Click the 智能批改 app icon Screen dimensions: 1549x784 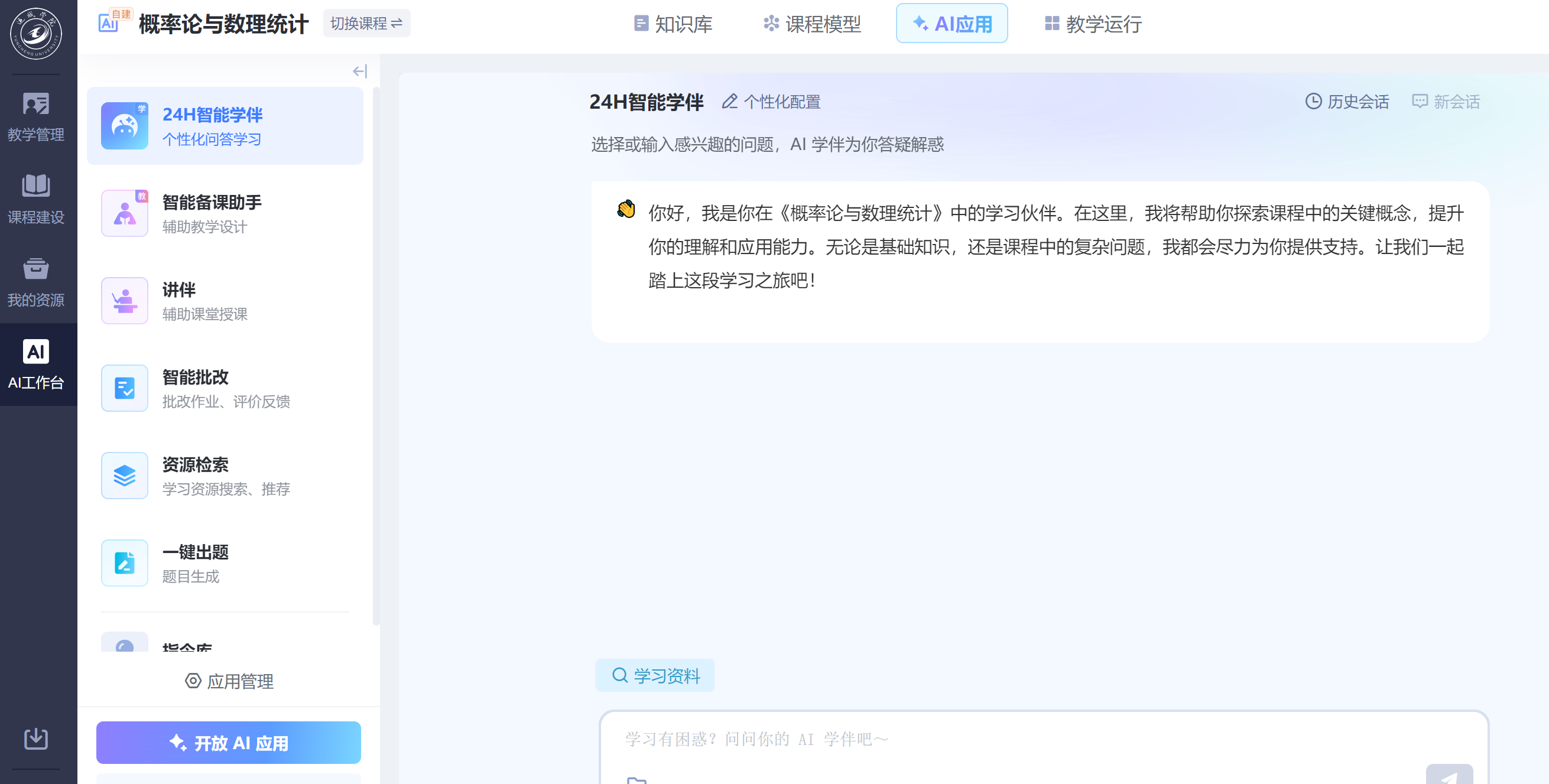point(125,388)
